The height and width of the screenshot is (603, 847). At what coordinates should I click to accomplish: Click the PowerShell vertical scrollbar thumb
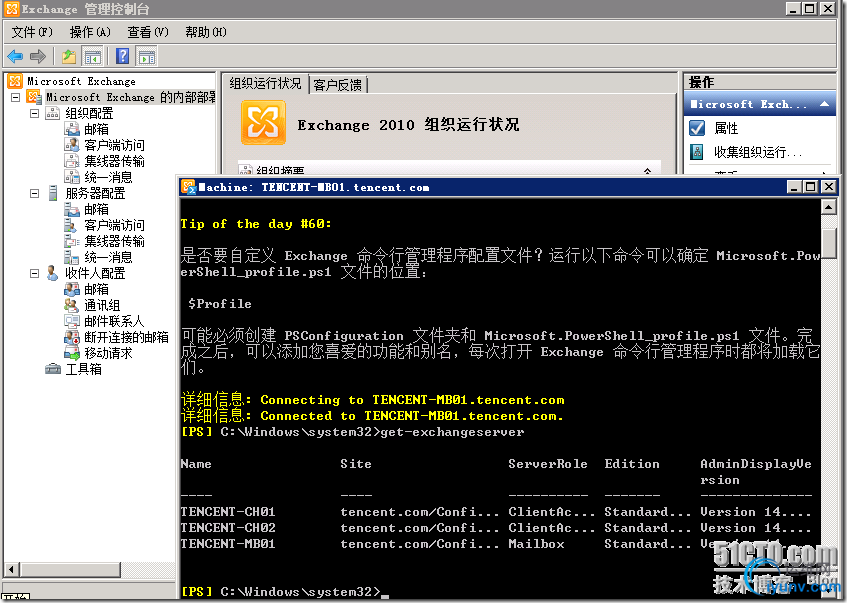click(829, 242)
